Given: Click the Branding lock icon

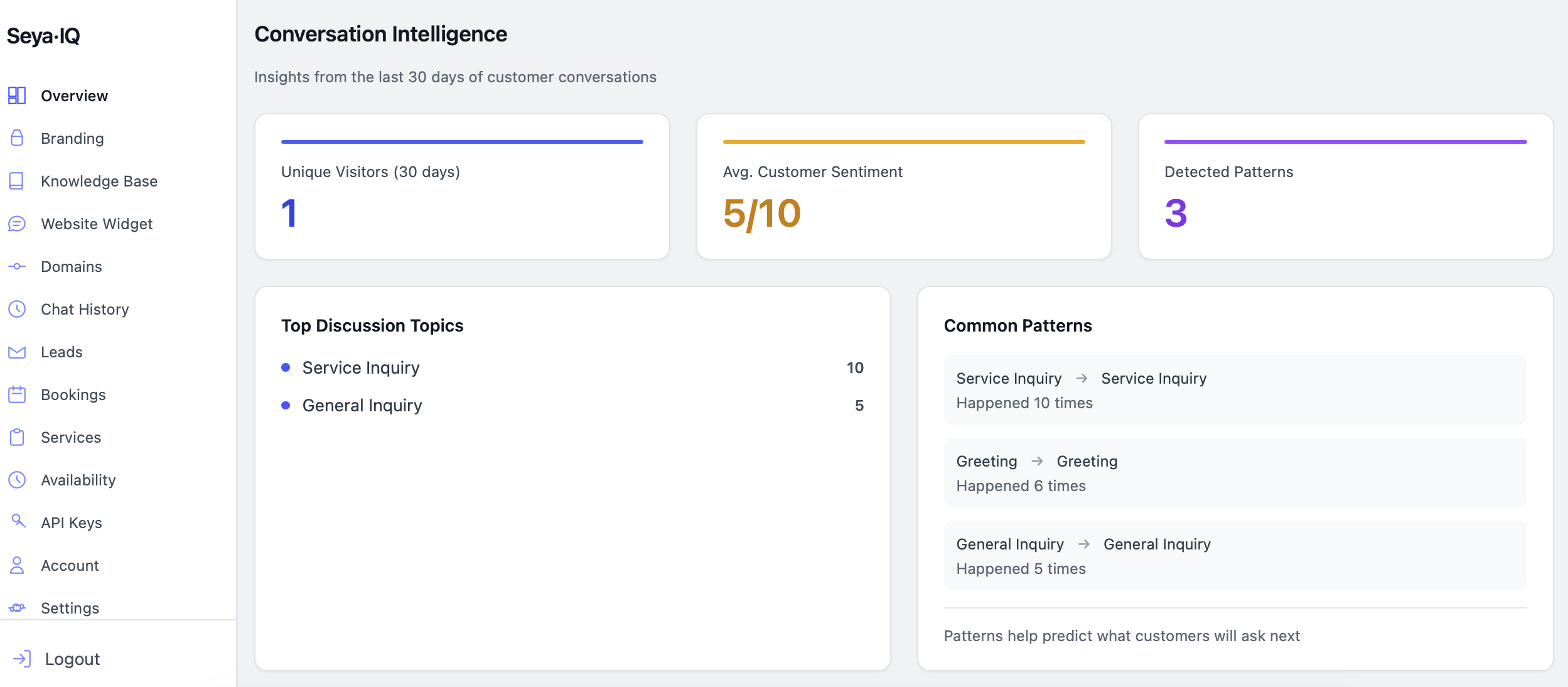Looking at the screenshot, I should [17, 138].
